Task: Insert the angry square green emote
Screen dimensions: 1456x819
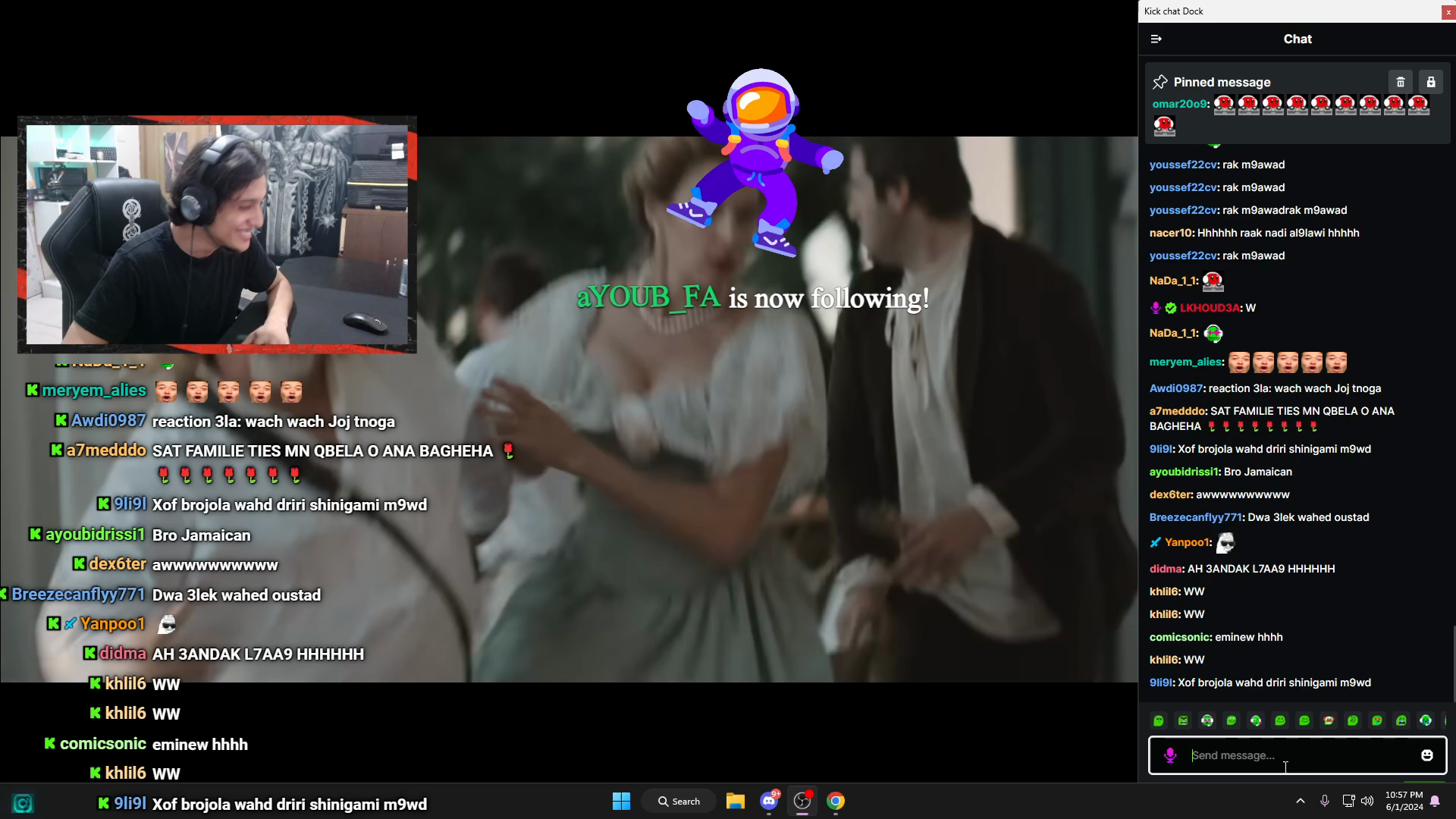Action: [1183, 720]
